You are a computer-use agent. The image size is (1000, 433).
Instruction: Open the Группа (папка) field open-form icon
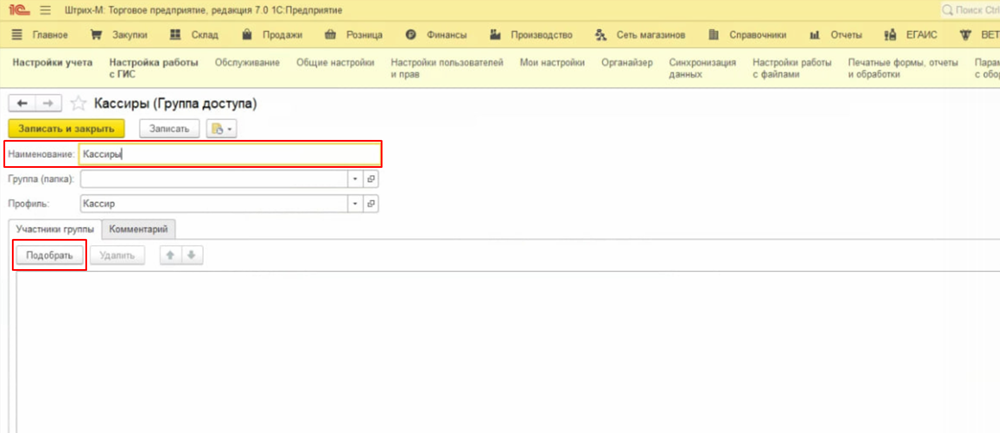370,178
